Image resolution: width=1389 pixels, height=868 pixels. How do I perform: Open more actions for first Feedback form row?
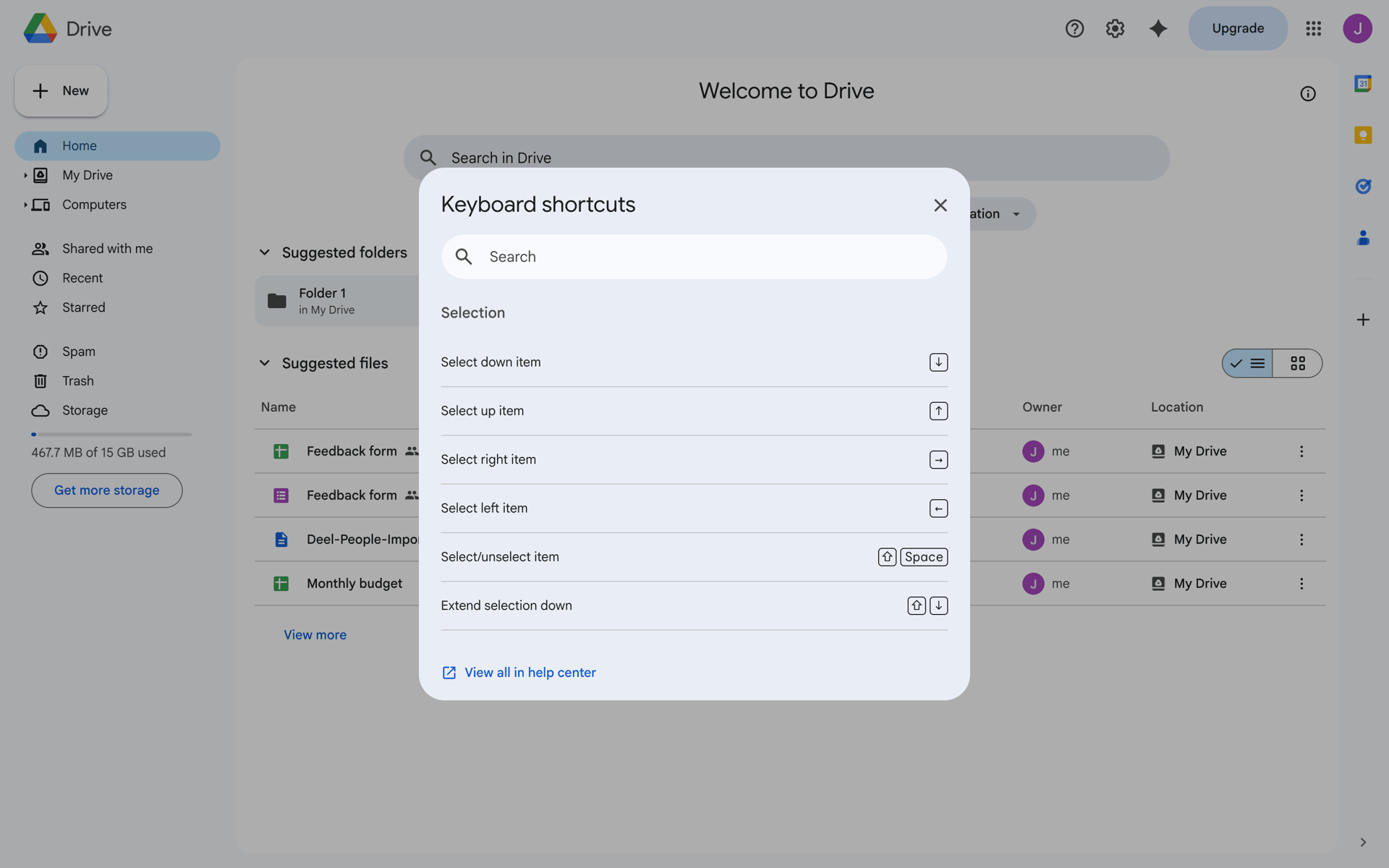tap(1301, 451)
